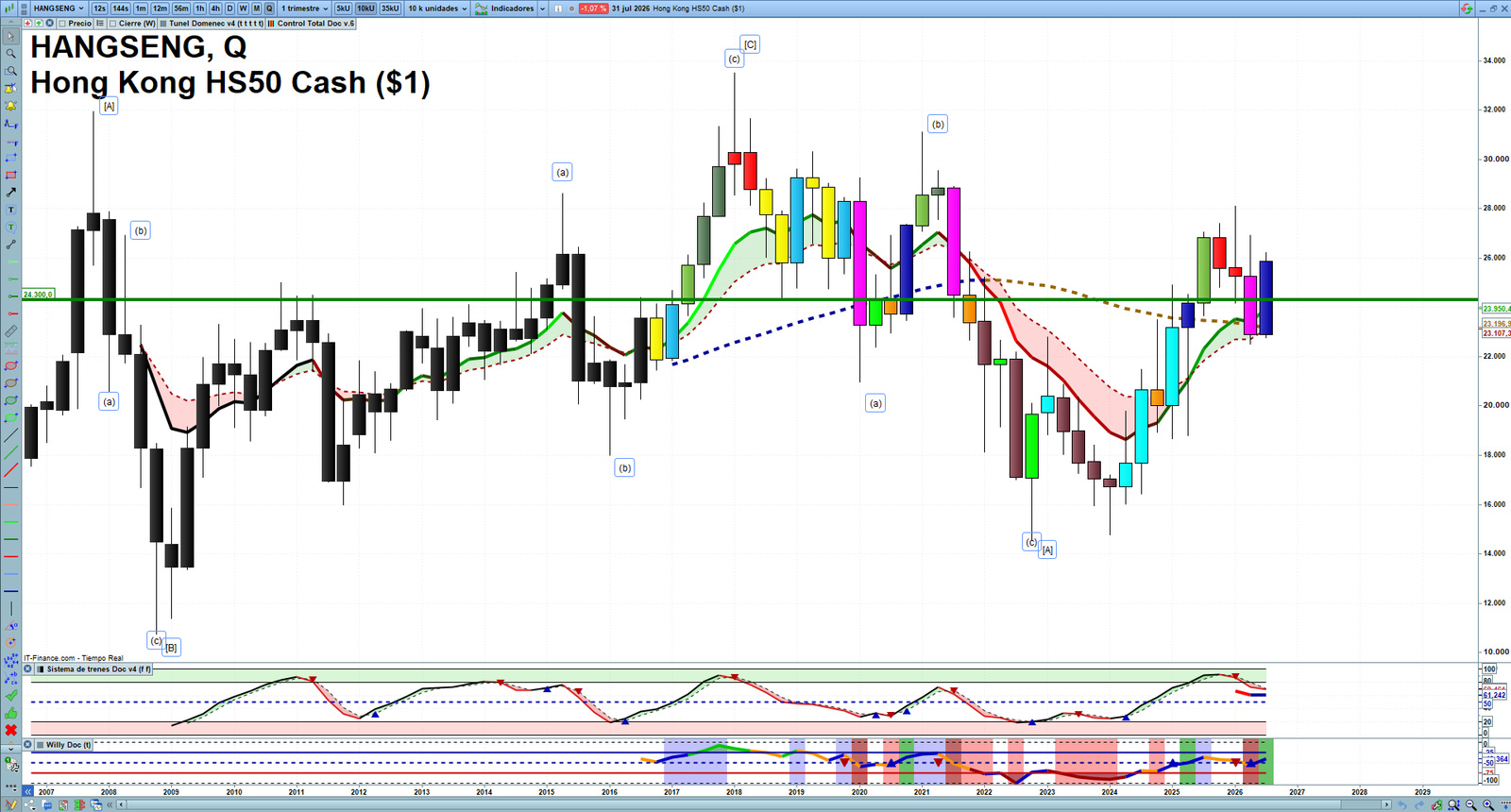The width and height of the screenshot is (1511, 812).
Task: Close the Willy Doc indicator panel
Action: (28, 745)
